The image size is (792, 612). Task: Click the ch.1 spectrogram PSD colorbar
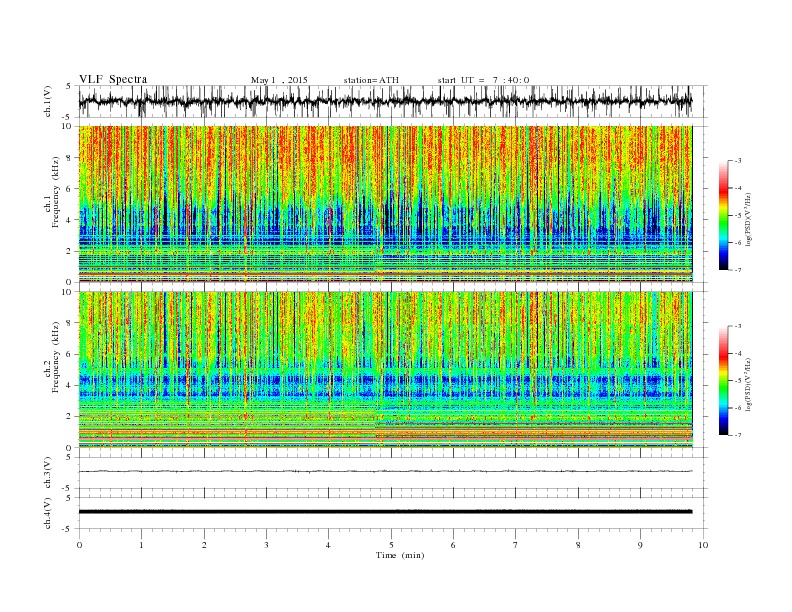tap(723, 216)
